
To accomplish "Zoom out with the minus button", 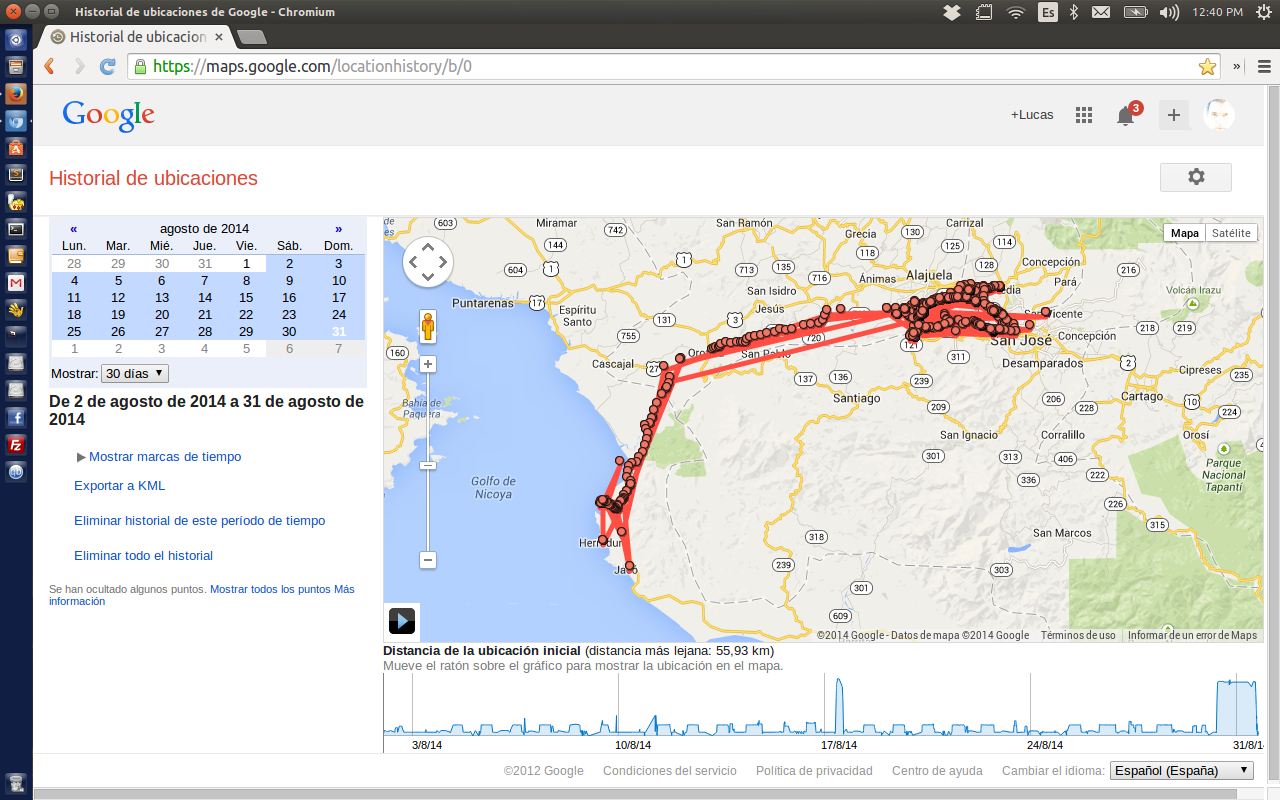I will click(x=428, y=560).
